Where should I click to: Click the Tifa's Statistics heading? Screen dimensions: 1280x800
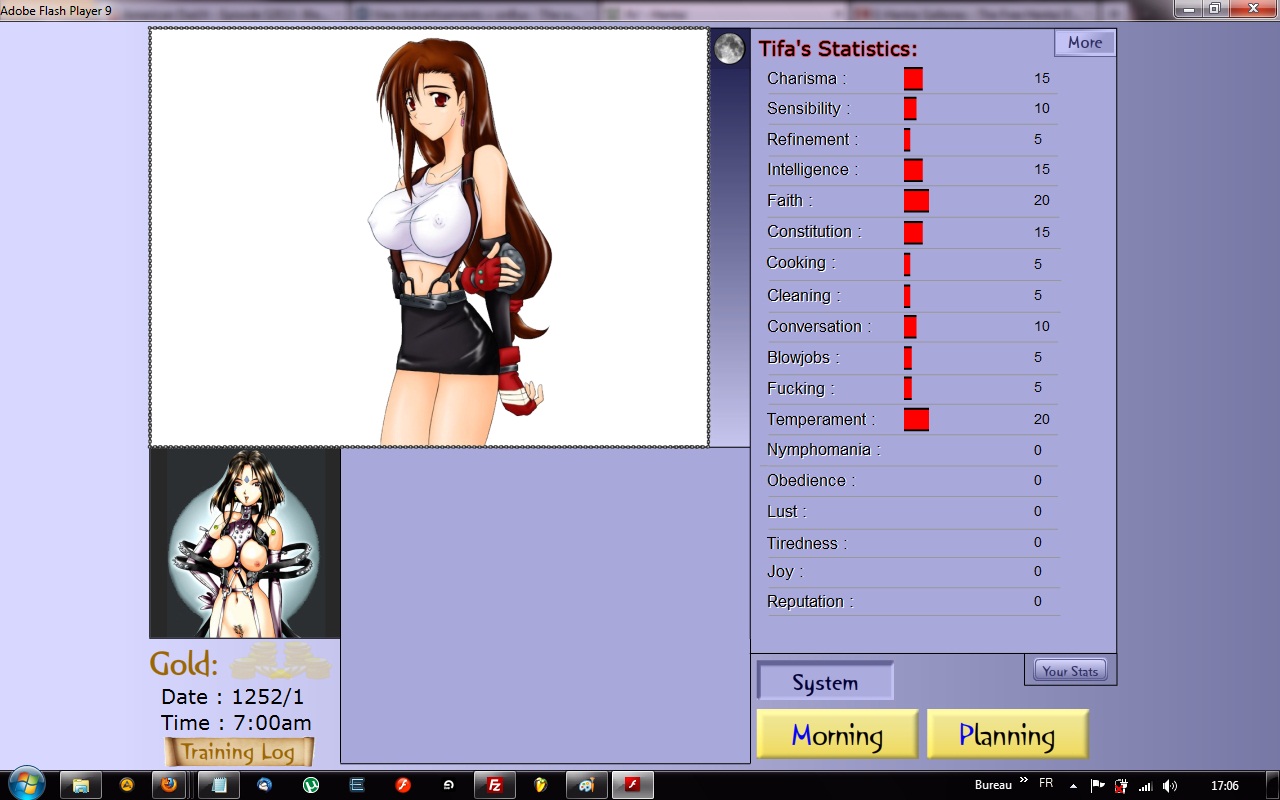pos(837,49)
